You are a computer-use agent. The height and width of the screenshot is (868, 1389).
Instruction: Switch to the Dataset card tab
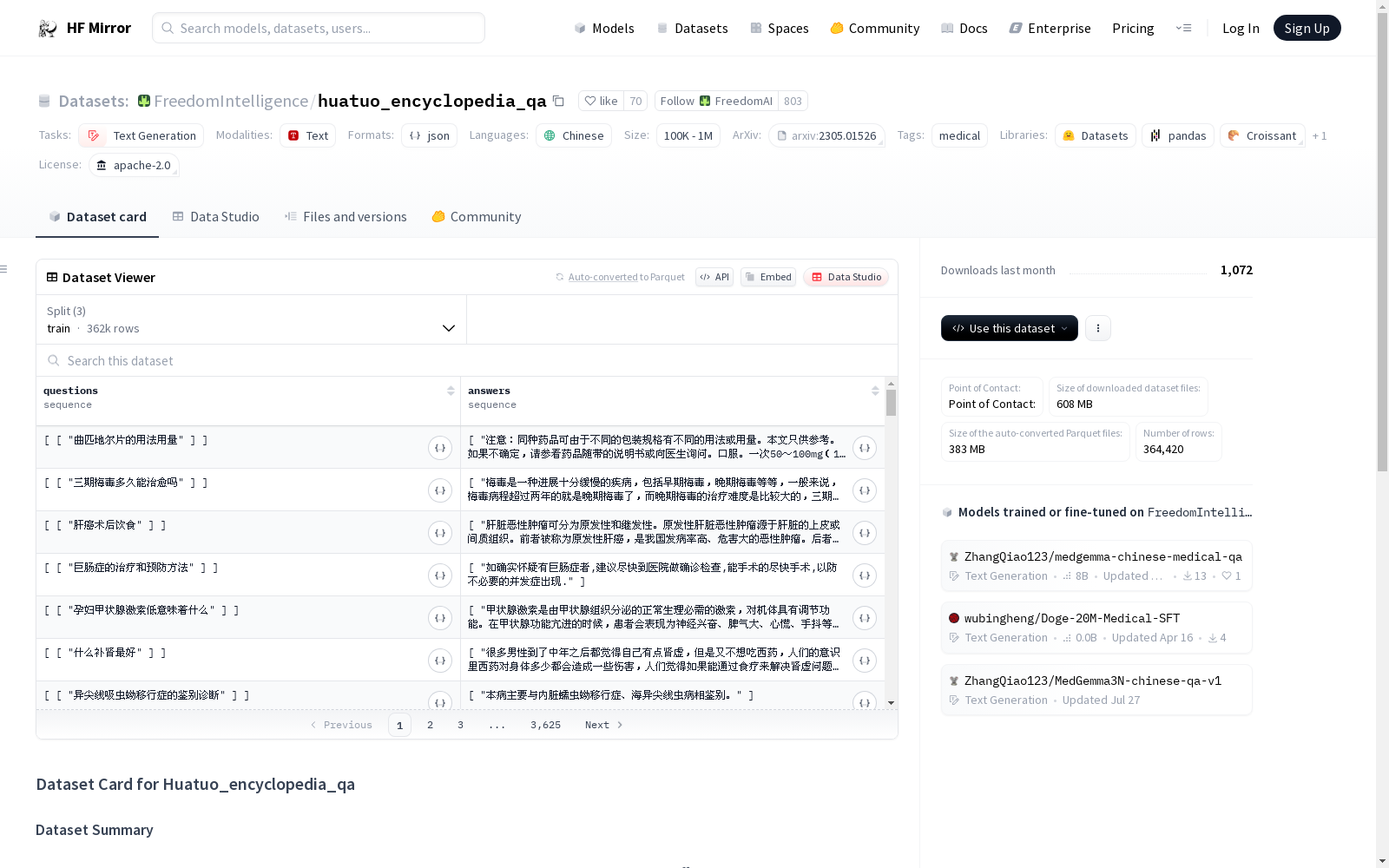click(x=97, y=217)
